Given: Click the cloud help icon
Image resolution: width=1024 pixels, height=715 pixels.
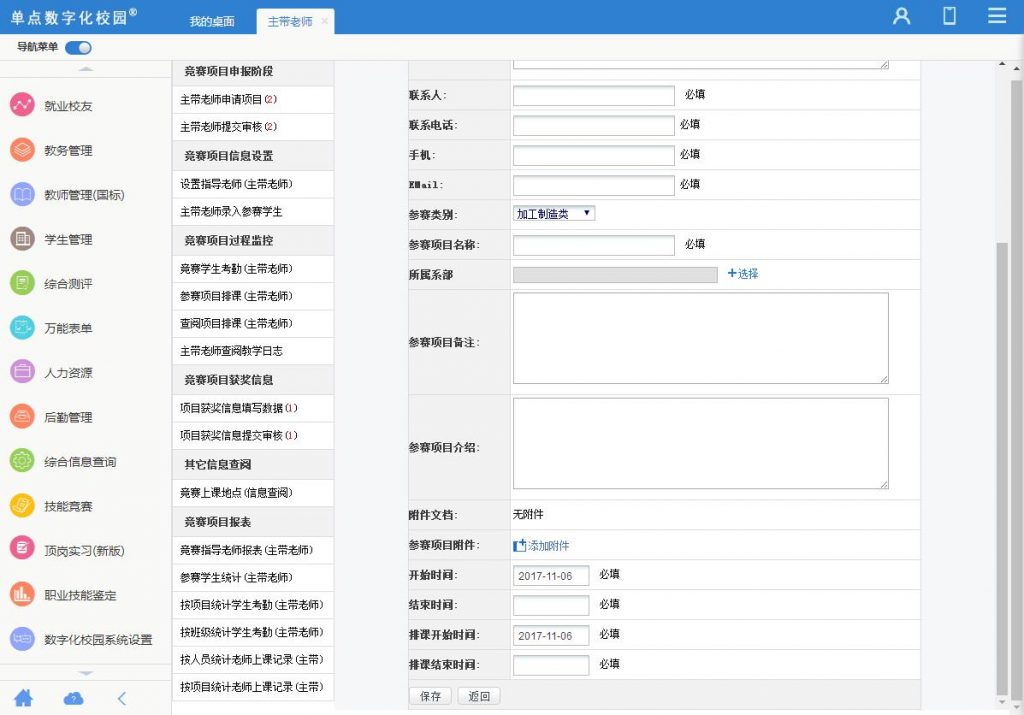Looking at the screenshot, I should click(x=73, y=699).
